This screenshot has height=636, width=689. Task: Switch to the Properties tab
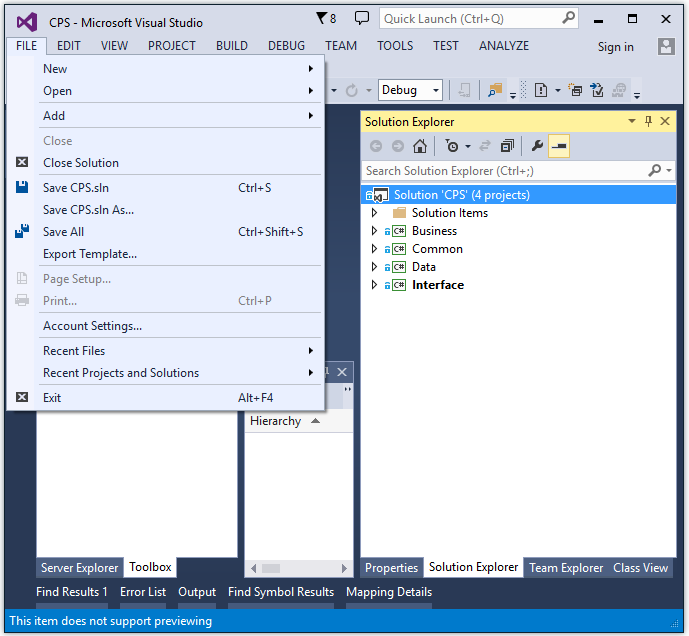click(391, 567)
